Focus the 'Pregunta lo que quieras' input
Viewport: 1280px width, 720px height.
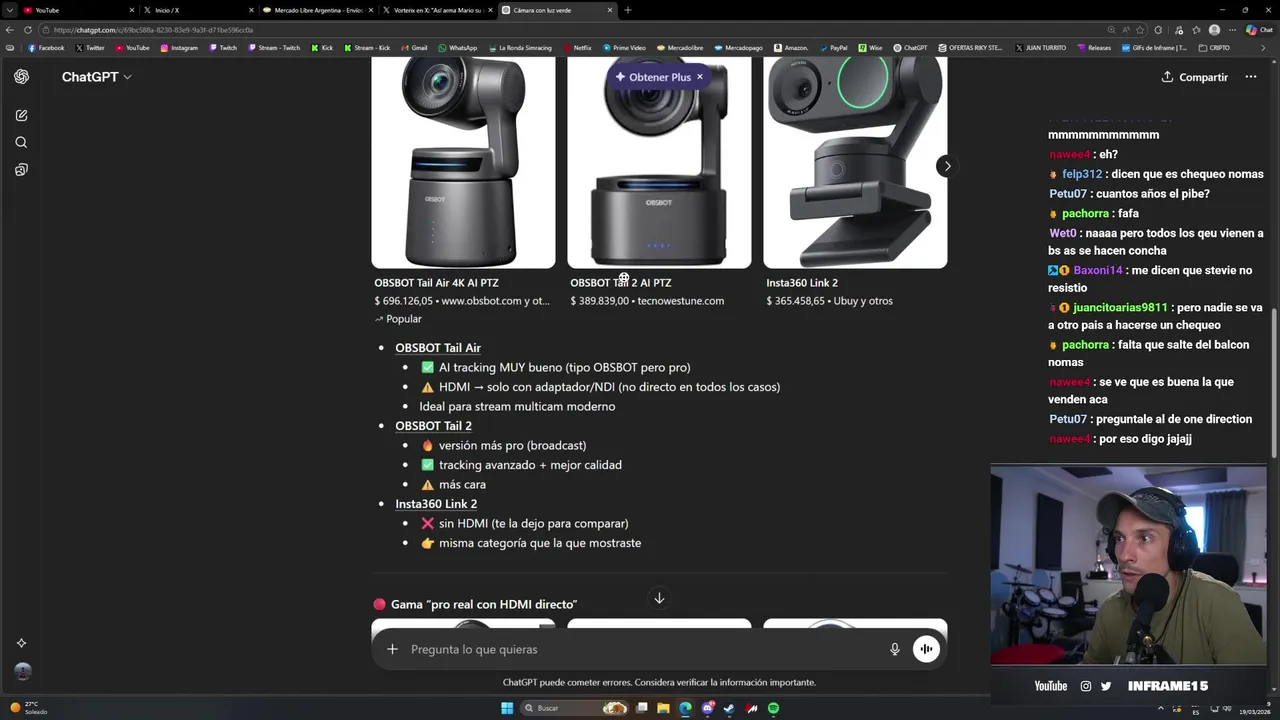(640, 649)
